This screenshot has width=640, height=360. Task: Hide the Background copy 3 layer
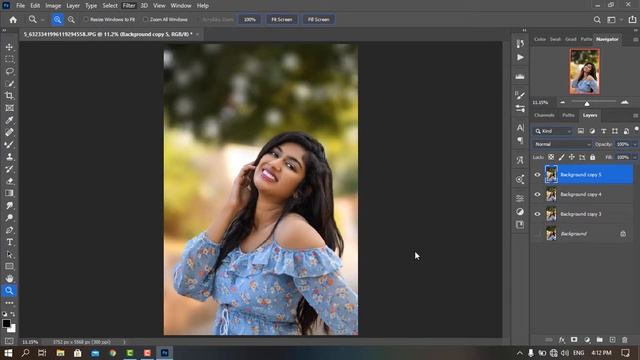click(538, 214)
